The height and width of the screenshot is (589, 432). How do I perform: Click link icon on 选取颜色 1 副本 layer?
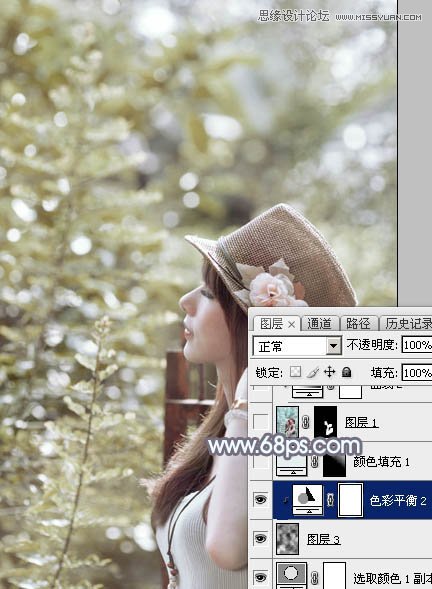(x=315, y=577)
